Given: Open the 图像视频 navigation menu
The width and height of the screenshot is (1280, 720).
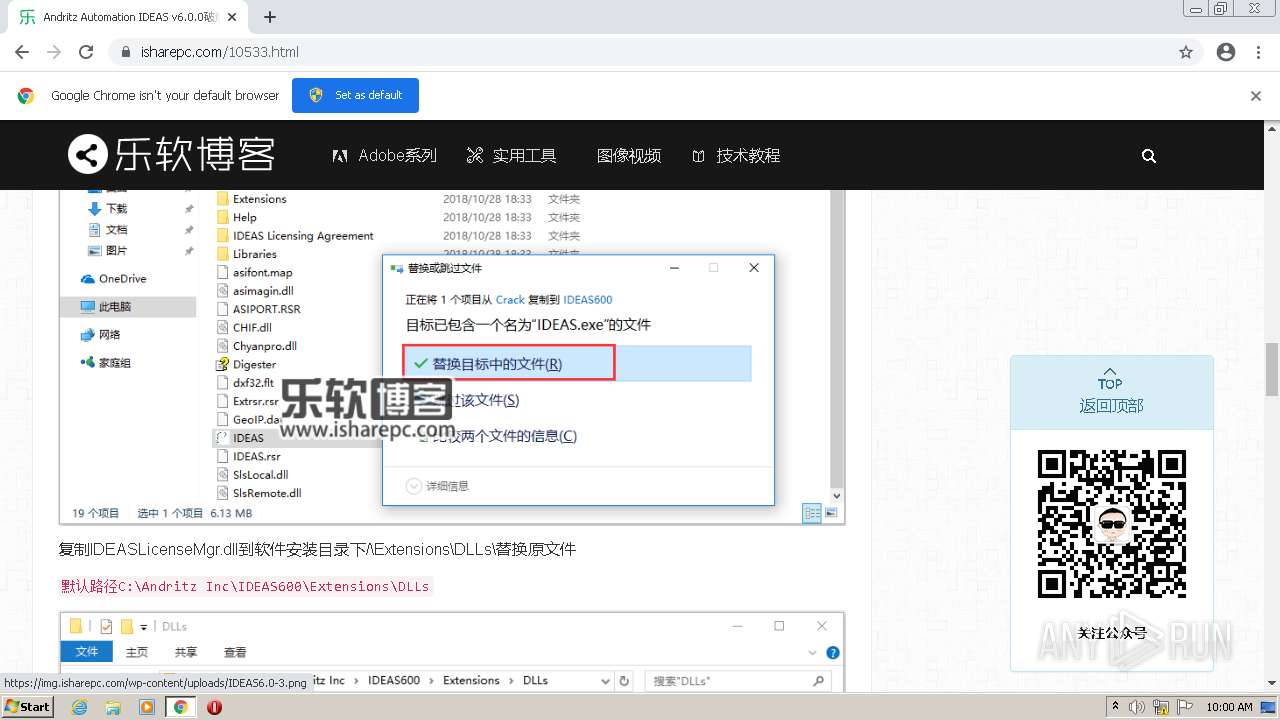Looking at the screenshot, I should pyautogui.click(x=629, y=155).
